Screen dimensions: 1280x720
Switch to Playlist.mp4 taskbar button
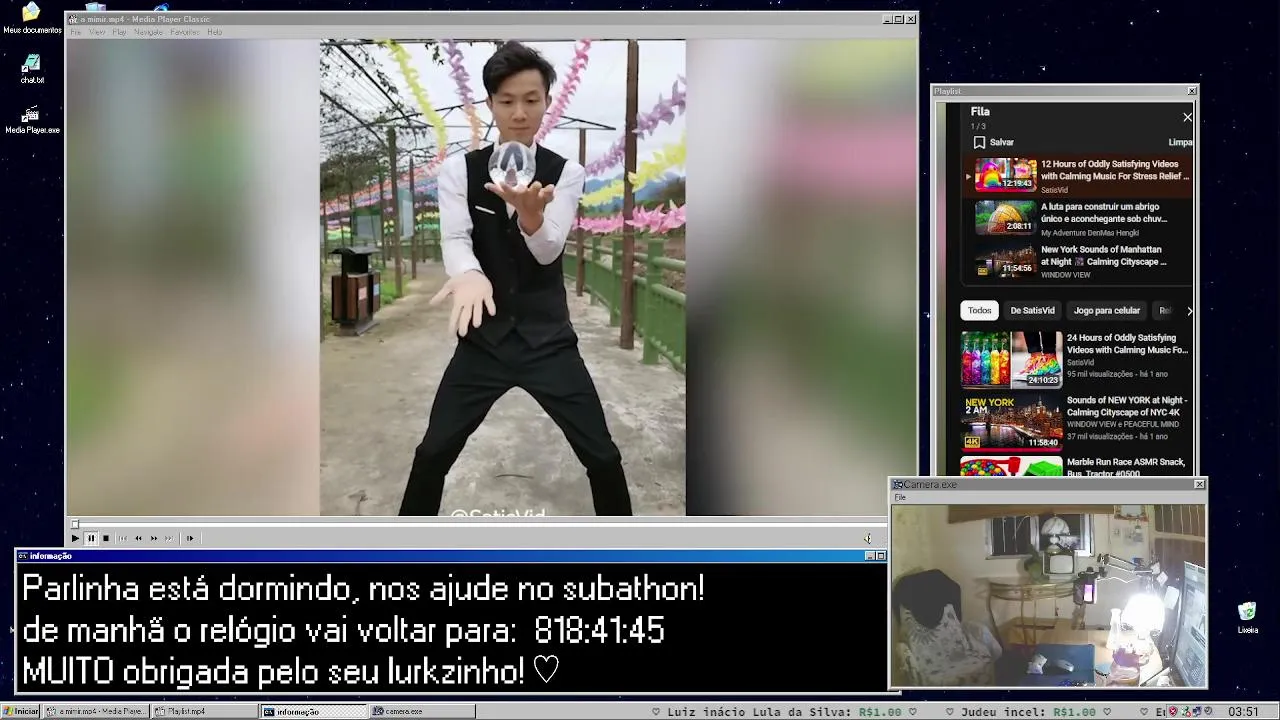coord(204,711)
